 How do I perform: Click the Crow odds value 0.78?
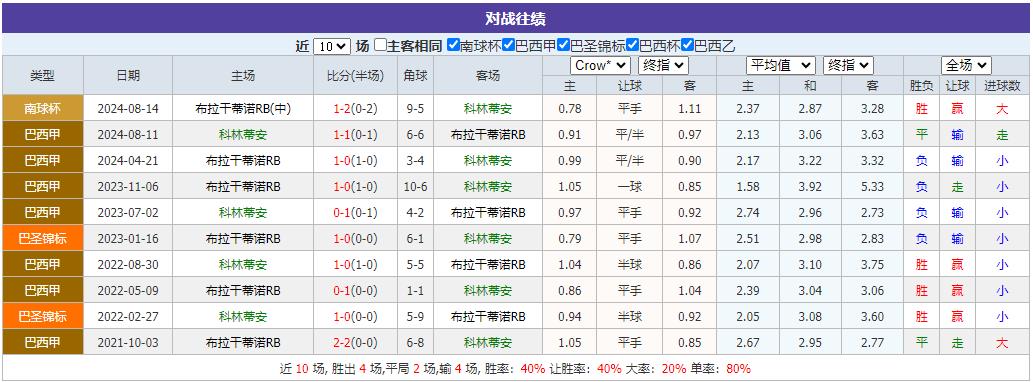569,109
